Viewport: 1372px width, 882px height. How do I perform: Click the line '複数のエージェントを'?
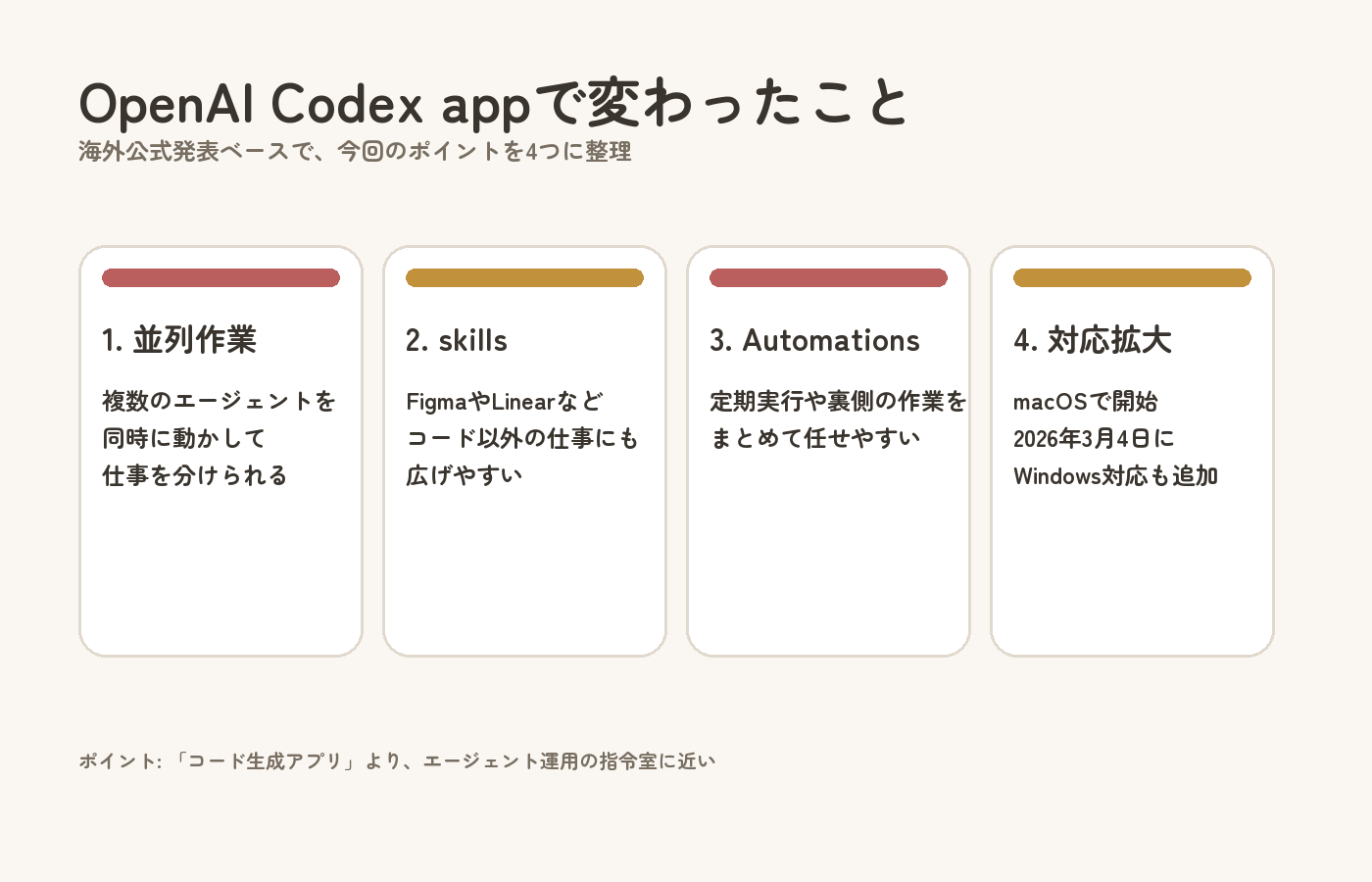click(220, 401)
